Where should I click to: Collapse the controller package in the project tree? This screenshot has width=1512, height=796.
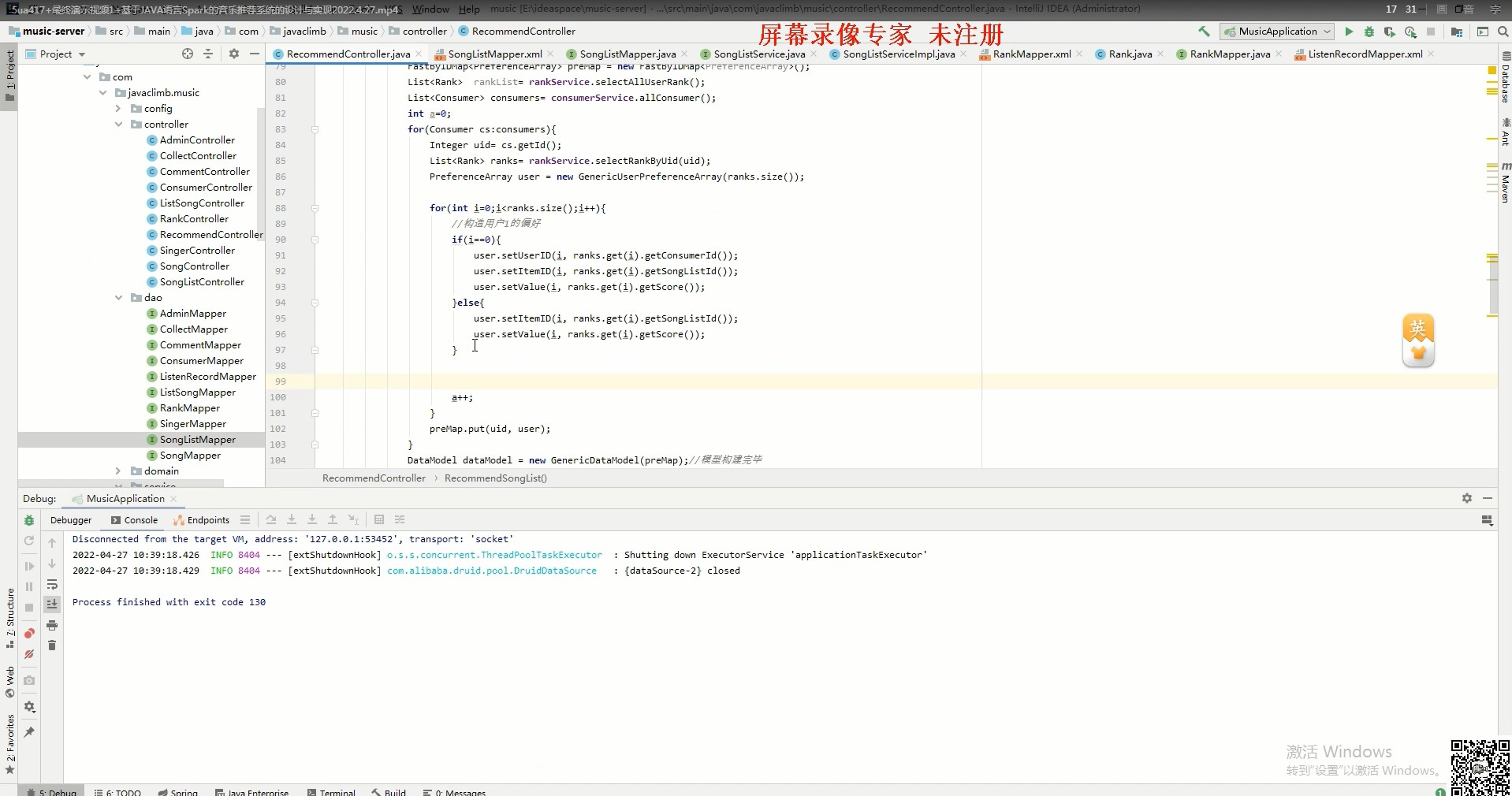(117, 124)
